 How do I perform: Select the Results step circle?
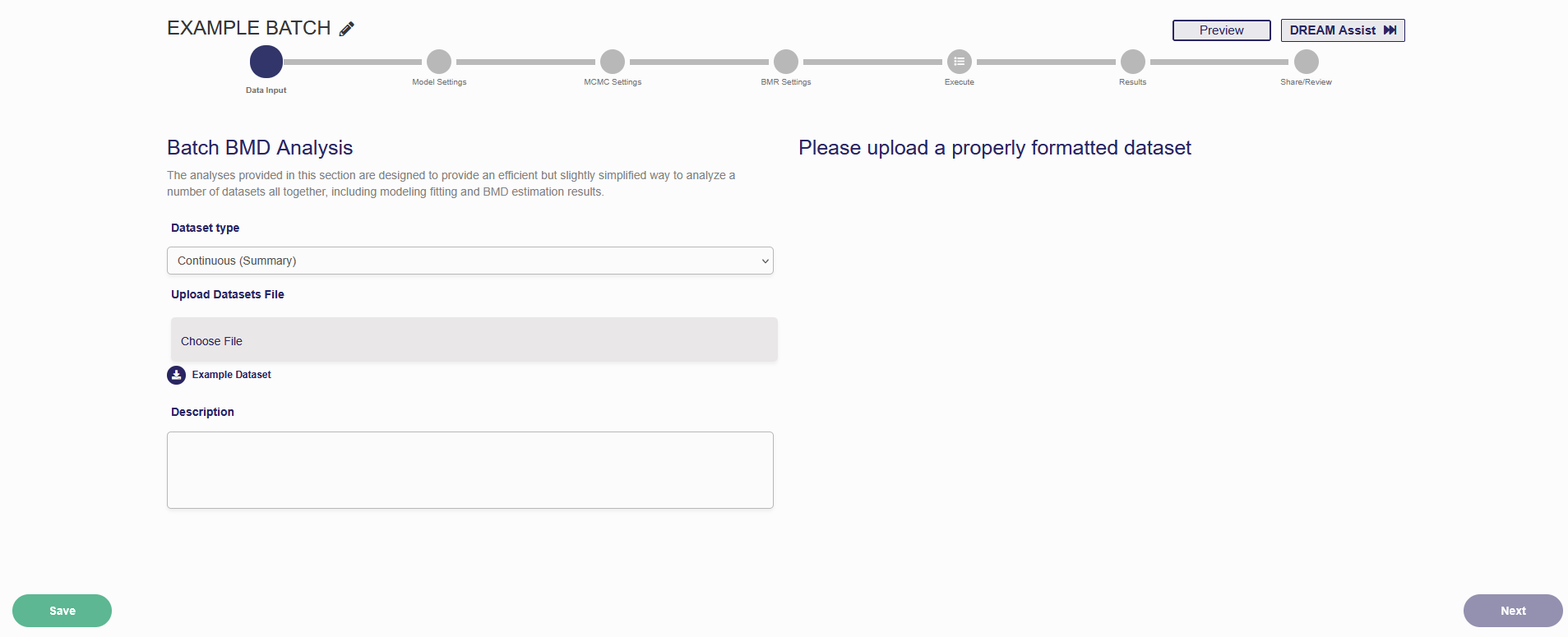click(1132, 62)
